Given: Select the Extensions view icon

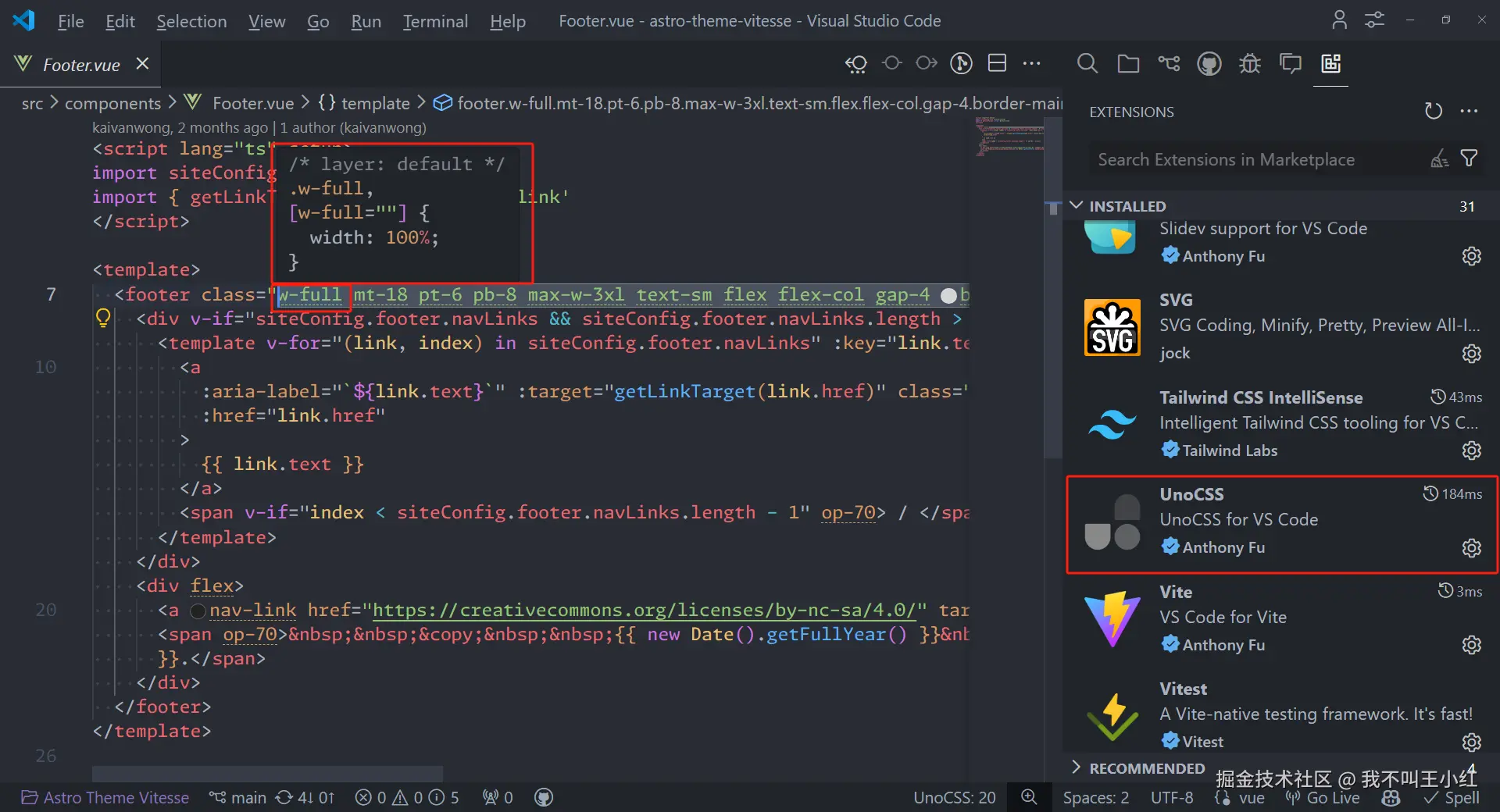Looking at the screenshot, I should (1331, 63).
